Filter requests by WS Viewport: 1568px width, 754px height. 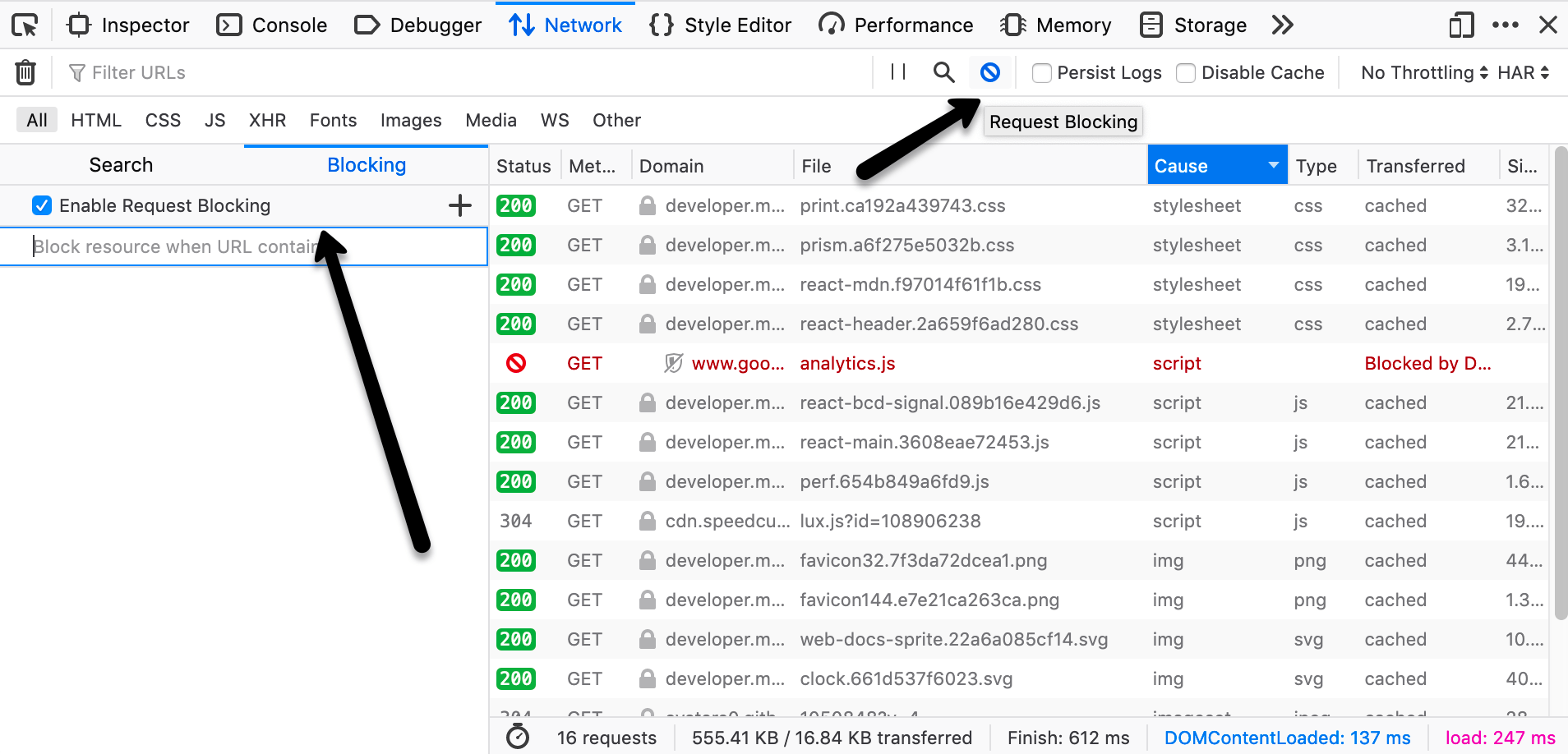click(x=555, y=120)
